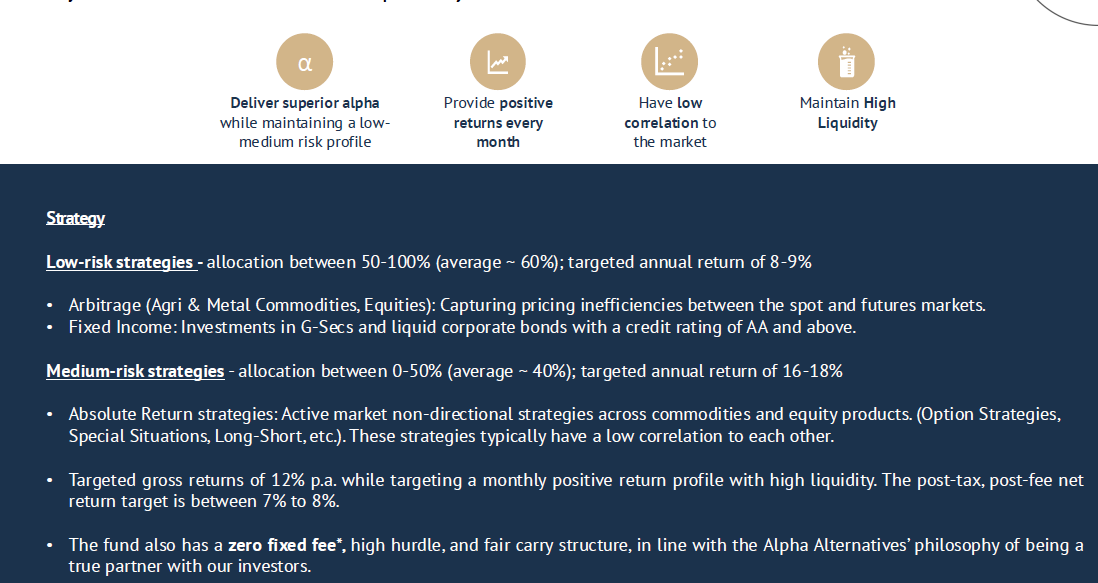Click the underlined Strategy heading
Image resolution: width=1098 pixels, height=583 pixels.
[76, 218]
